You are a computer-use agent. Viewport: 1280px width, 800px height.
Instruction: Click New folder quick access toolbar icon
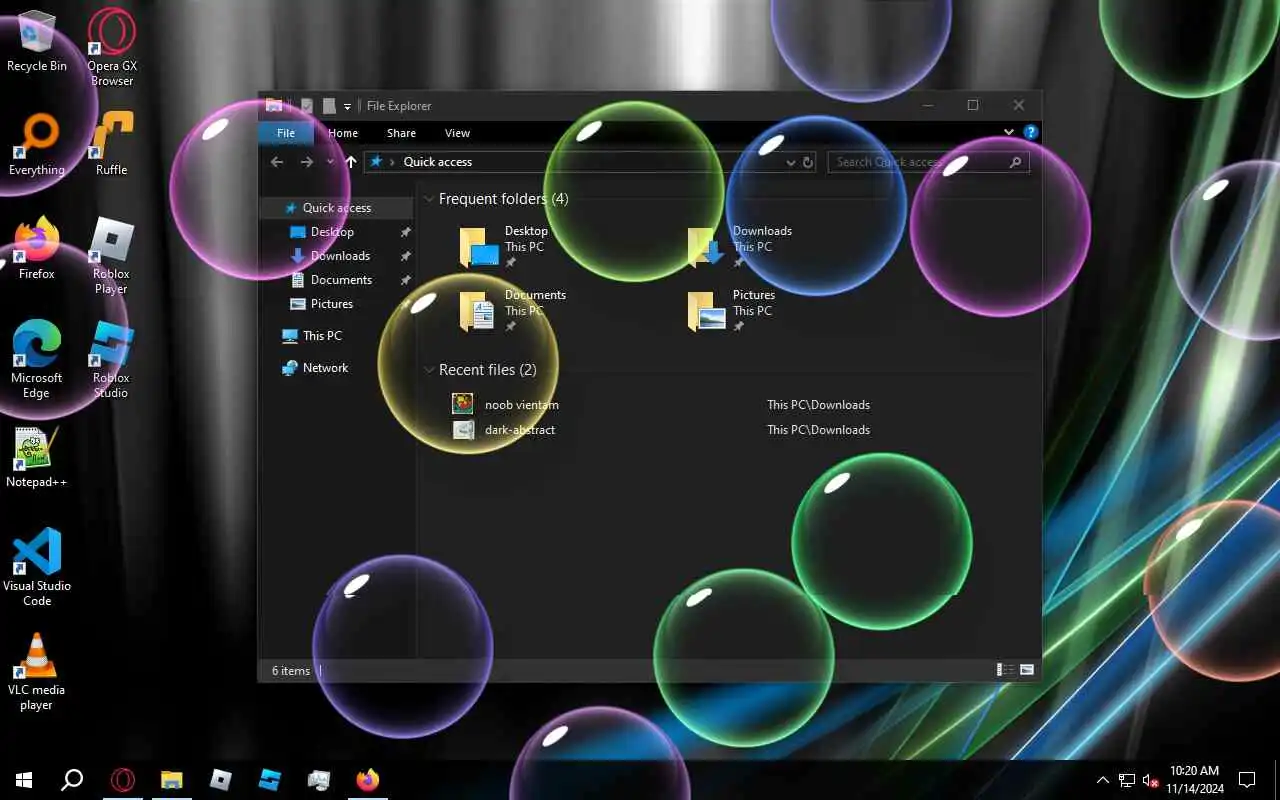click(x=329, y=106)
